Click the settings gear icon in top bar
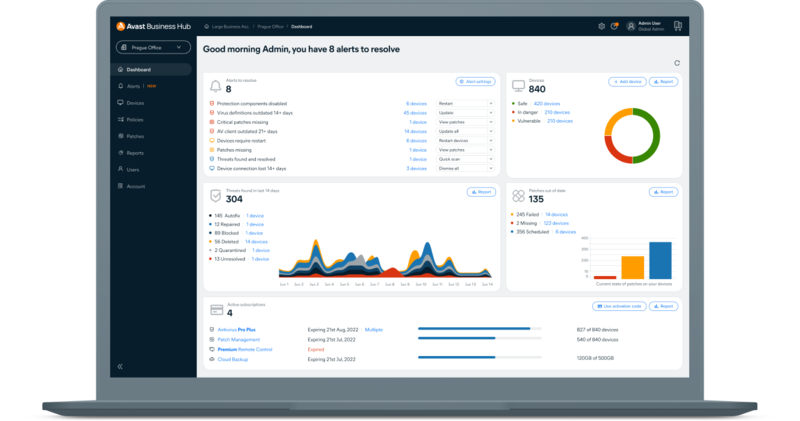 click(601, 26)
